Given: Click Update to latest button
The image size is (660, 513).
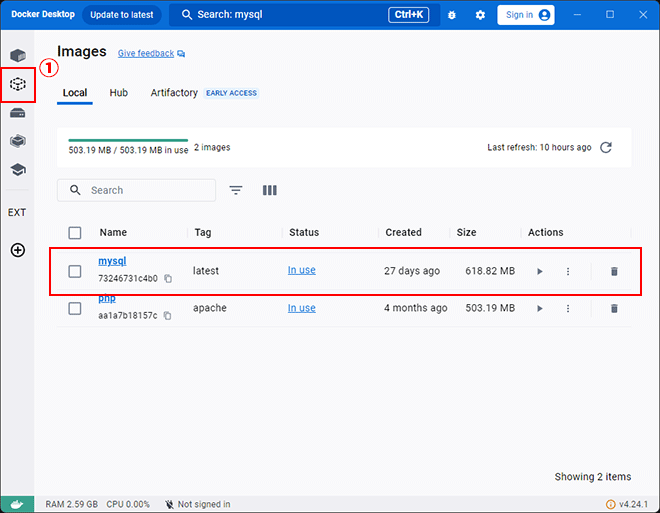Looking at the screenshot, I should tap(122, 15).
